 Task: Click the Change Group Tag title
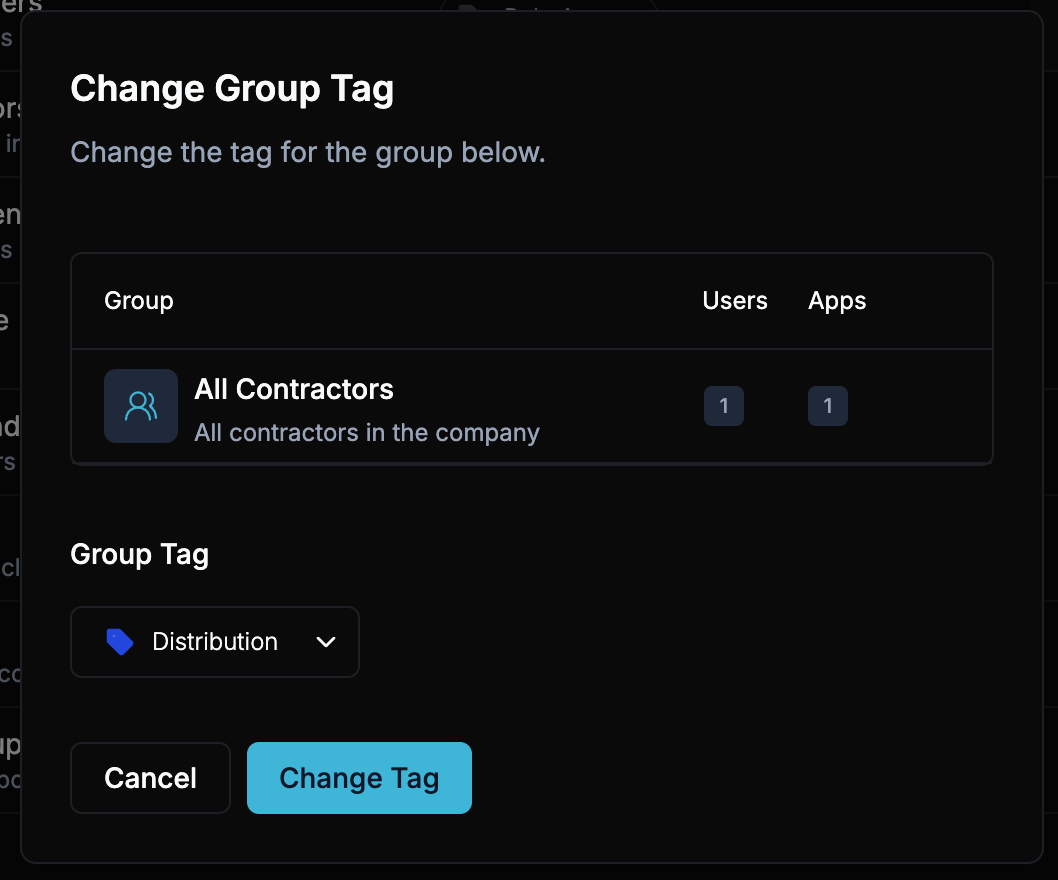[232, 88]
